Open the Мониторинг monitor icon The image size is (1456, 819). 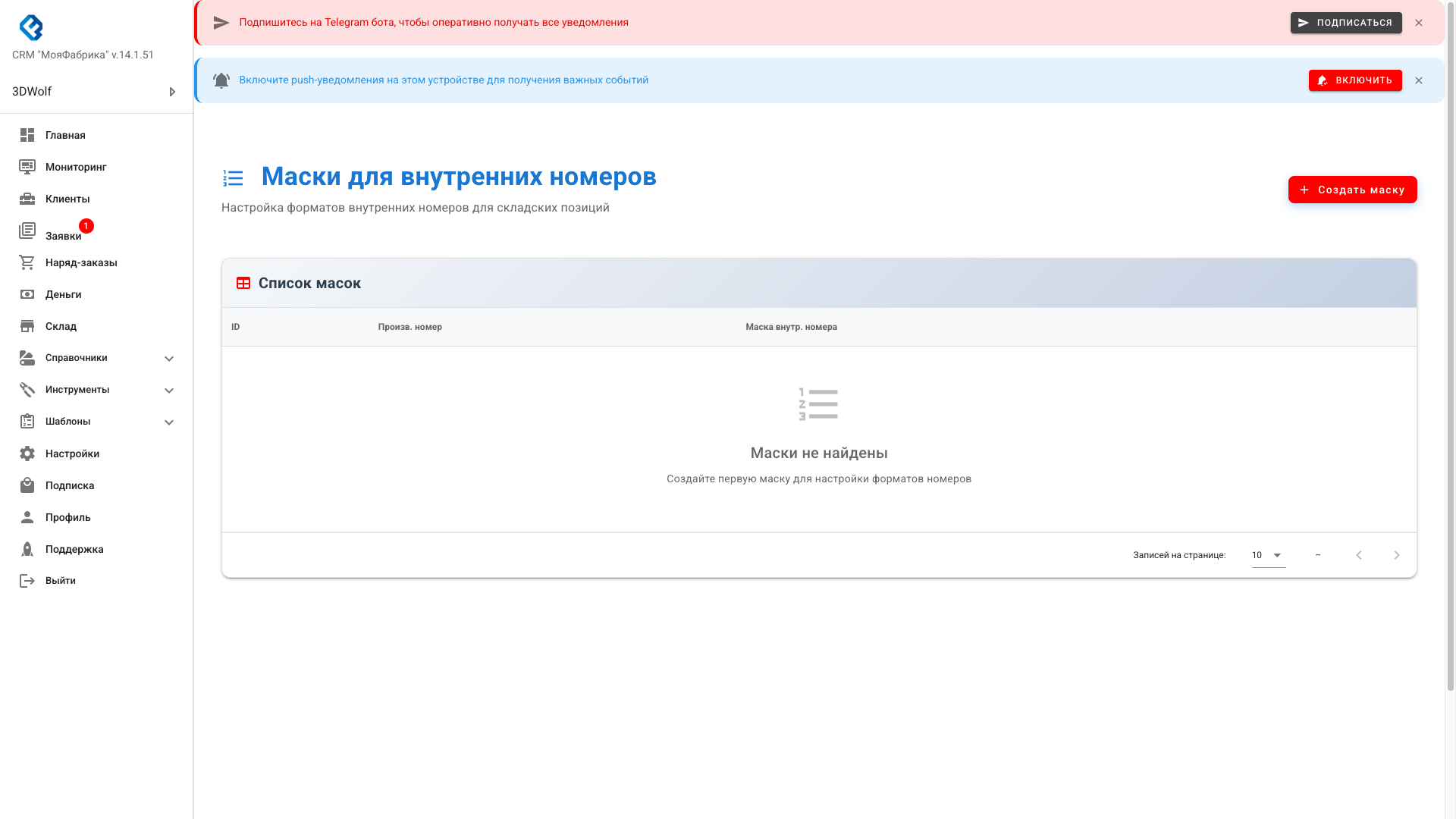coord(27,167)
